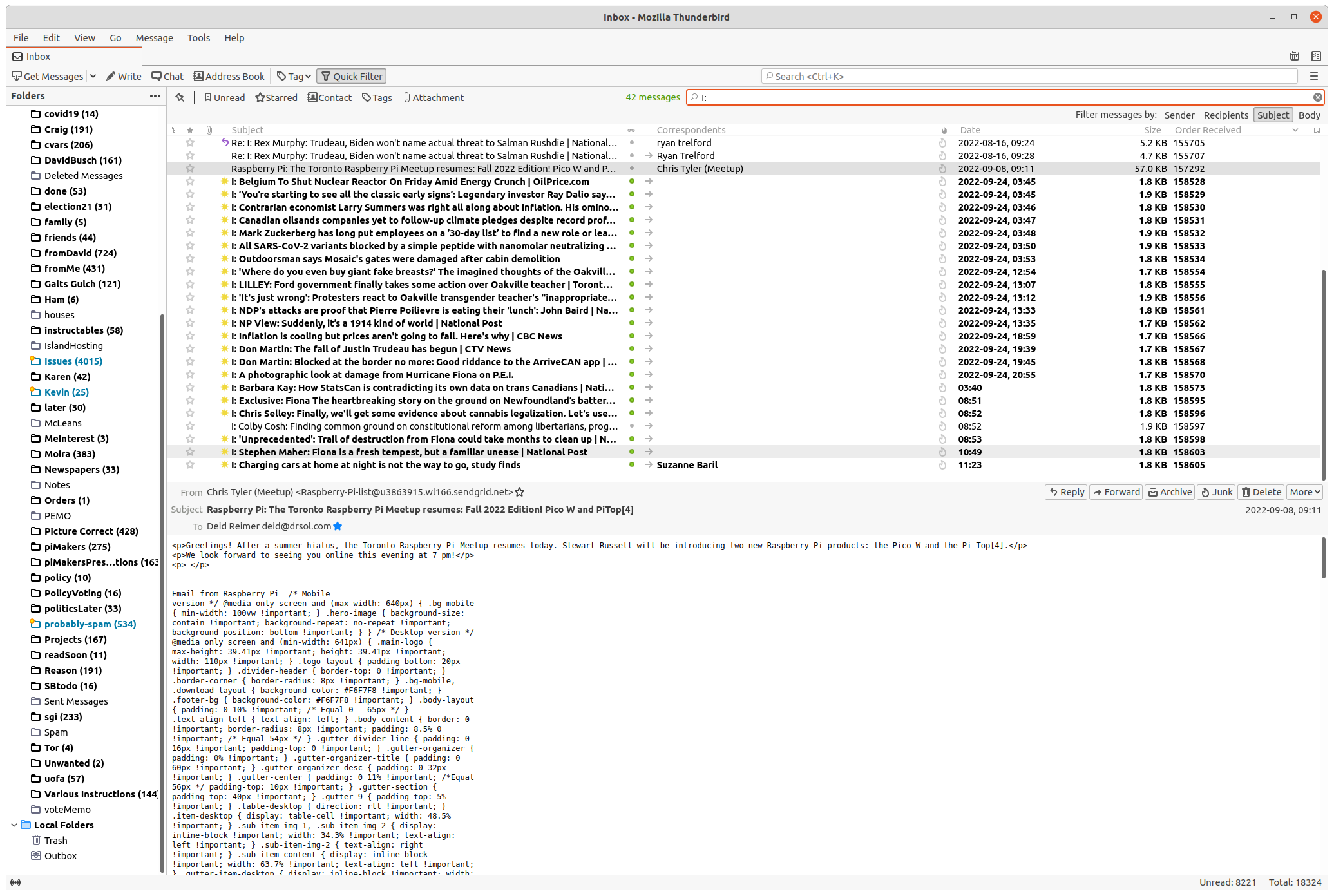Star the Belgium nuclear reactor message
Image resolution: width=1334 pixels, height=896 pixels.
point(190,182)
